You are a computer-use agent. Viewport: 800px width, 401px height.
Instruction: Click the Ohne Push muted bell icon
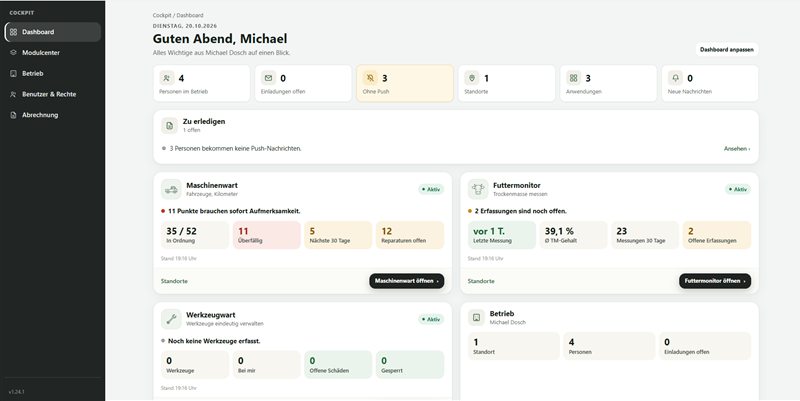[370, 78]
